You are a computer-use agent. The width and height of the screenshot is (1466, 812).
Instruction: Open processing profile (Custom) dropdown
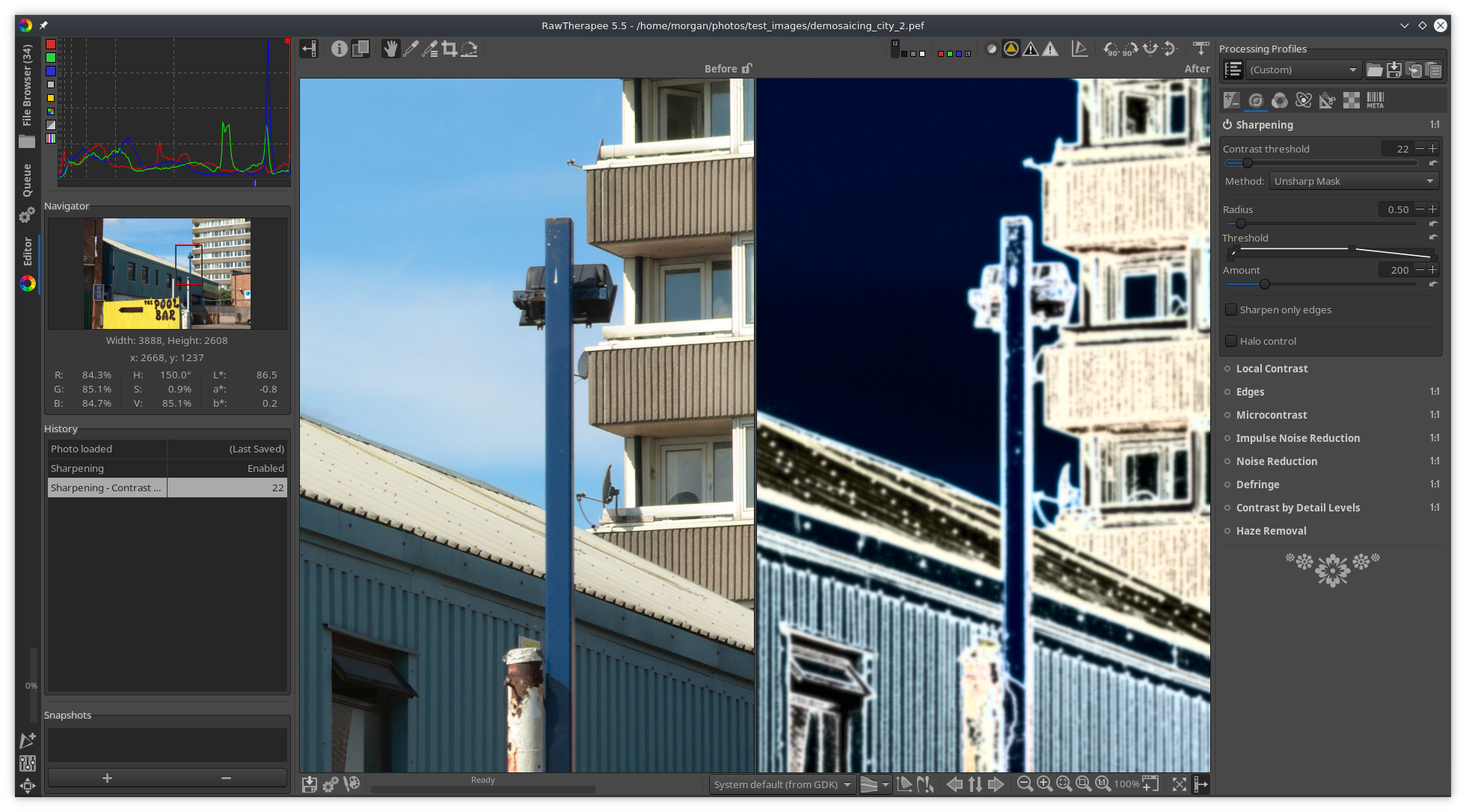pos(1303,70)
